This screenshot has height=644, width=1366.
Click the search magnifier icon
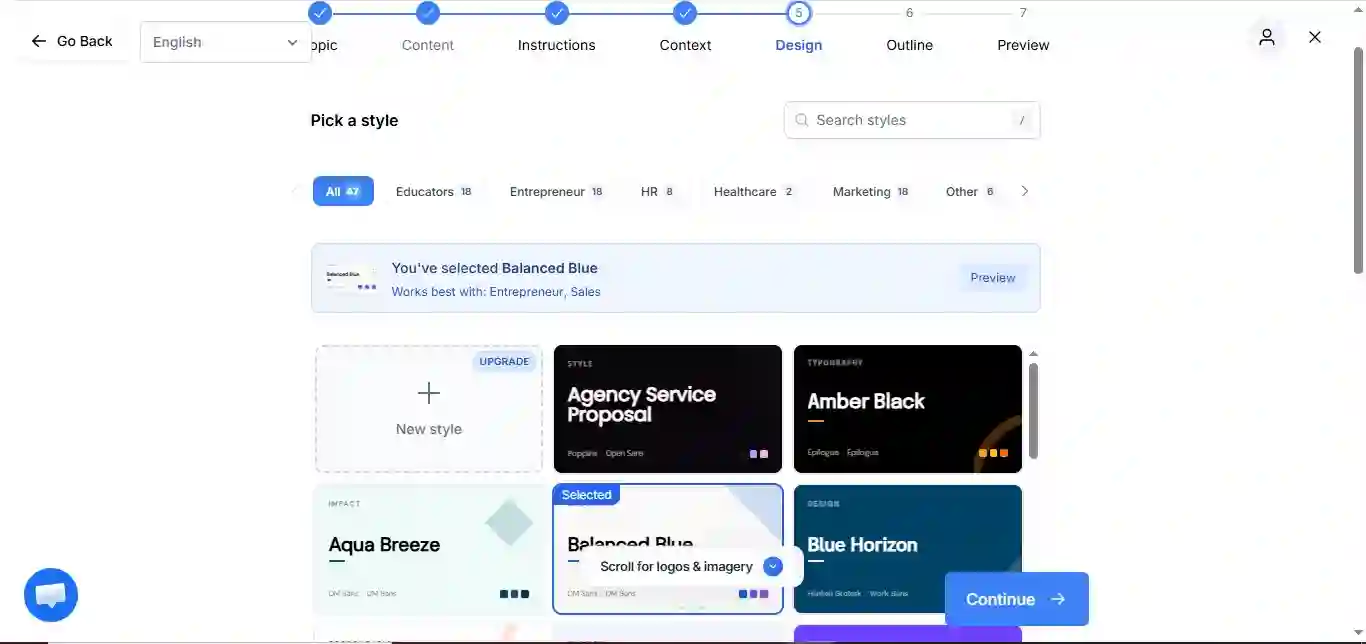pyautogui.click(x=801, y=120)
